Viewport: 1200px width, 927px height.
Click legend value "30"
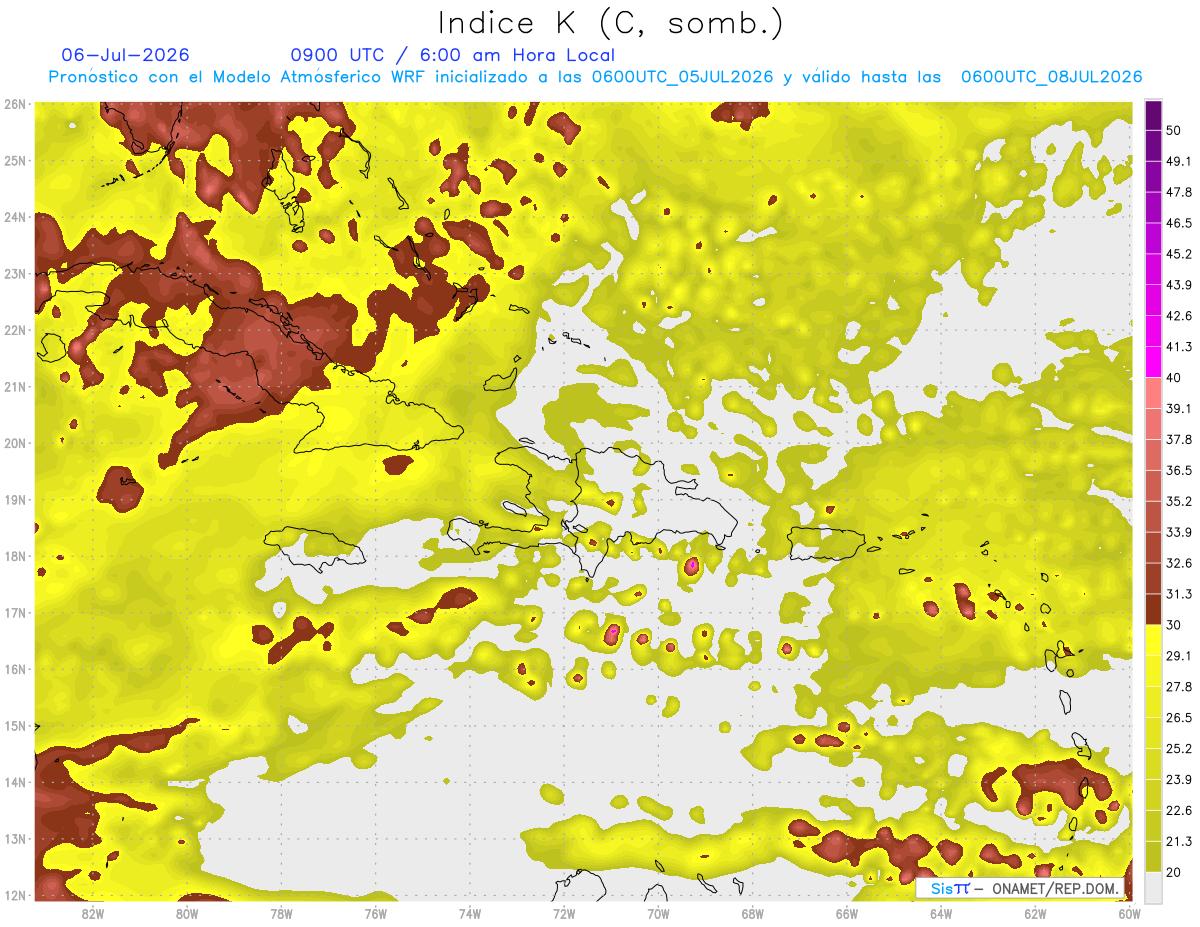click(1174, 625)
